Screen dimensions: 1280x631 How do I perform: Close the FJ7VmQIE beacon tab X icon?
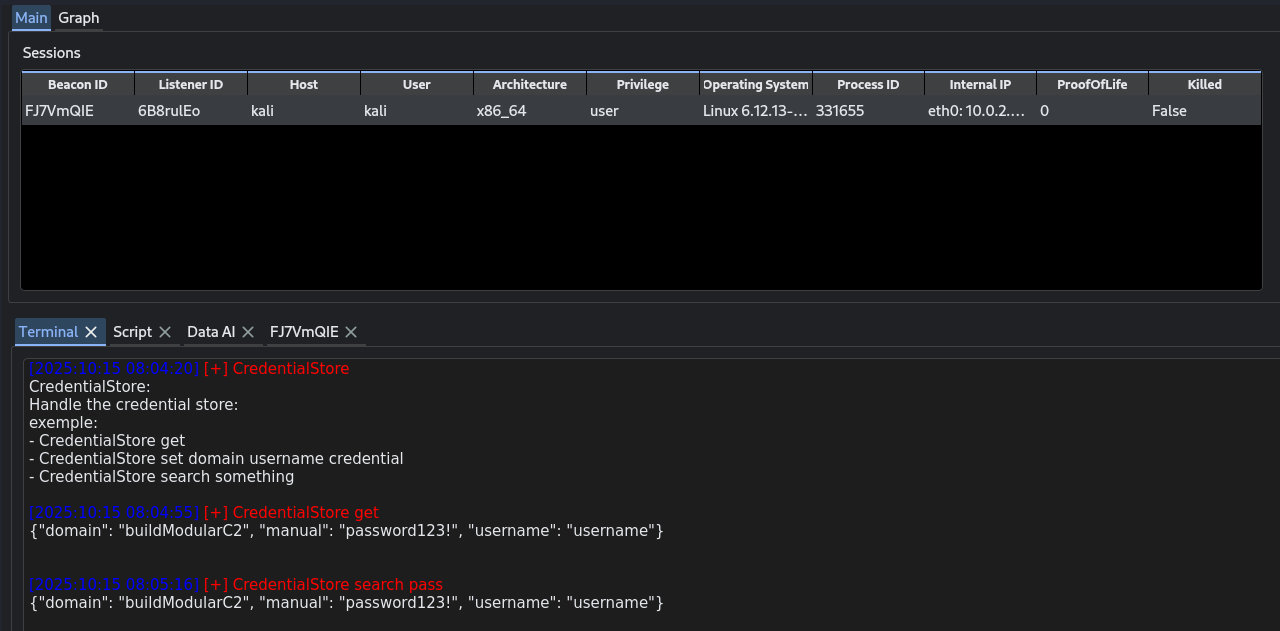351,332
